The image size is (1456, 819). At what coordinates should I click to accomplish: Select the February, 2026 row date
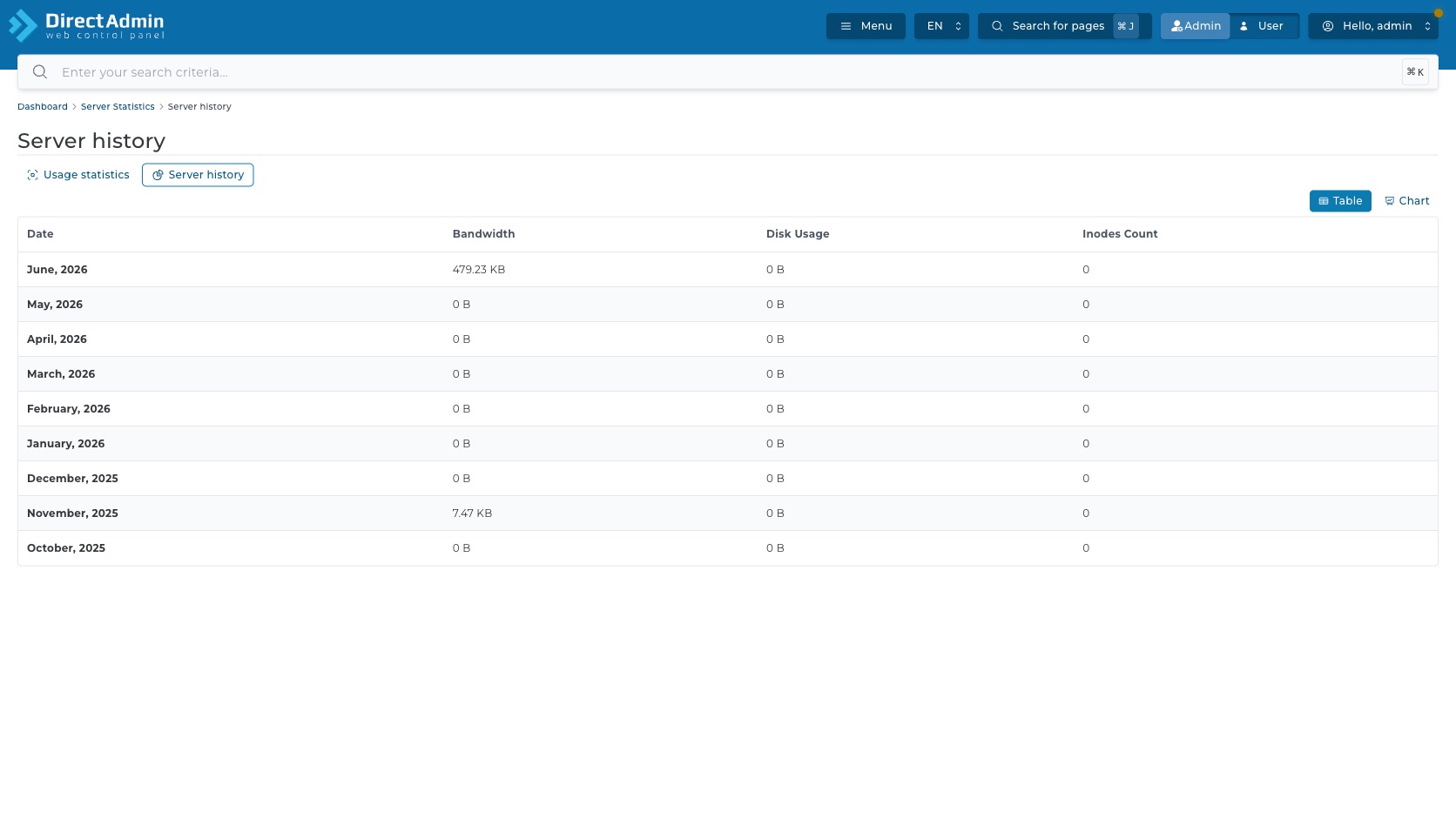(x=69, y=409)
